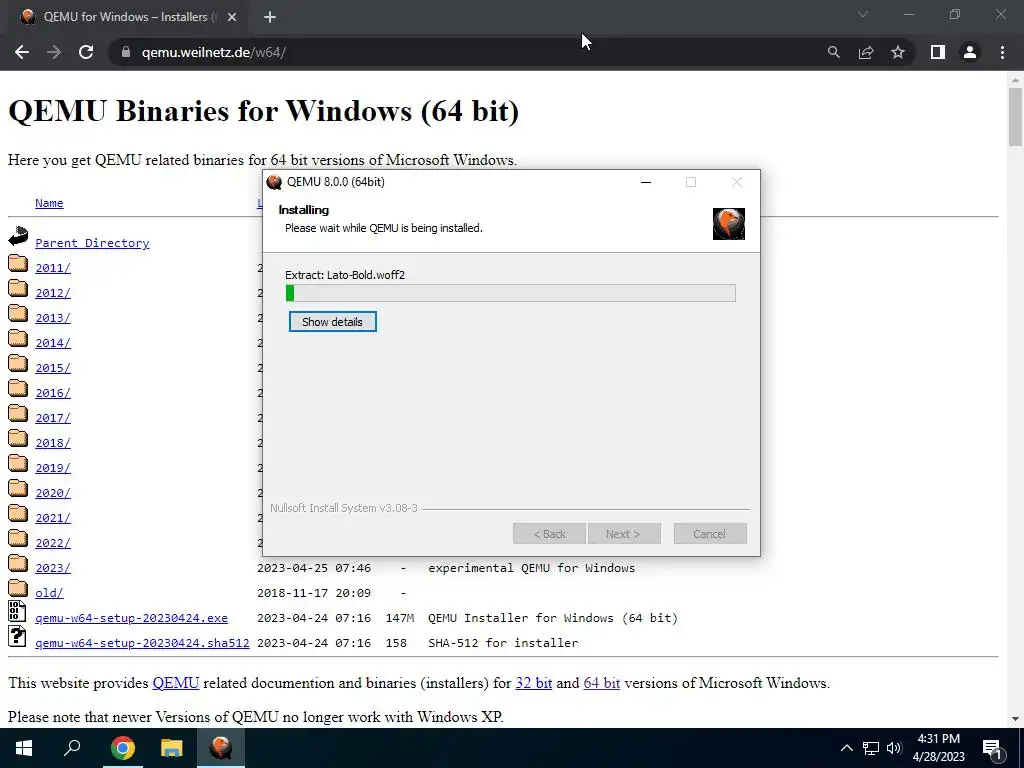
Task: Follow the QEMU link in footer text
Action: tap(176, 683)
